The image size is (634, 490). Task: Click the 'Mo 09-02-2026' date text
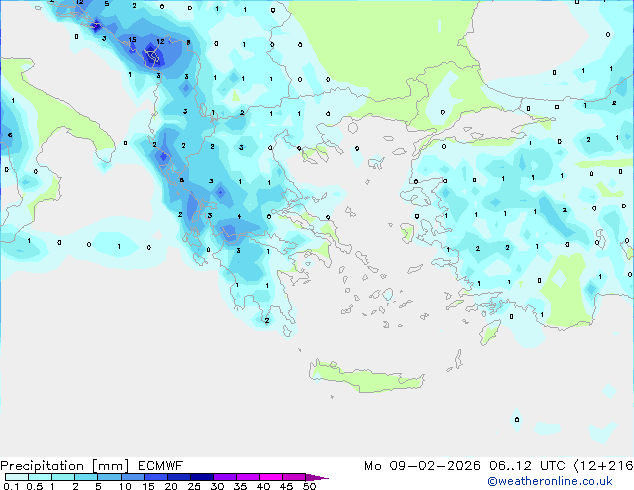422,466
